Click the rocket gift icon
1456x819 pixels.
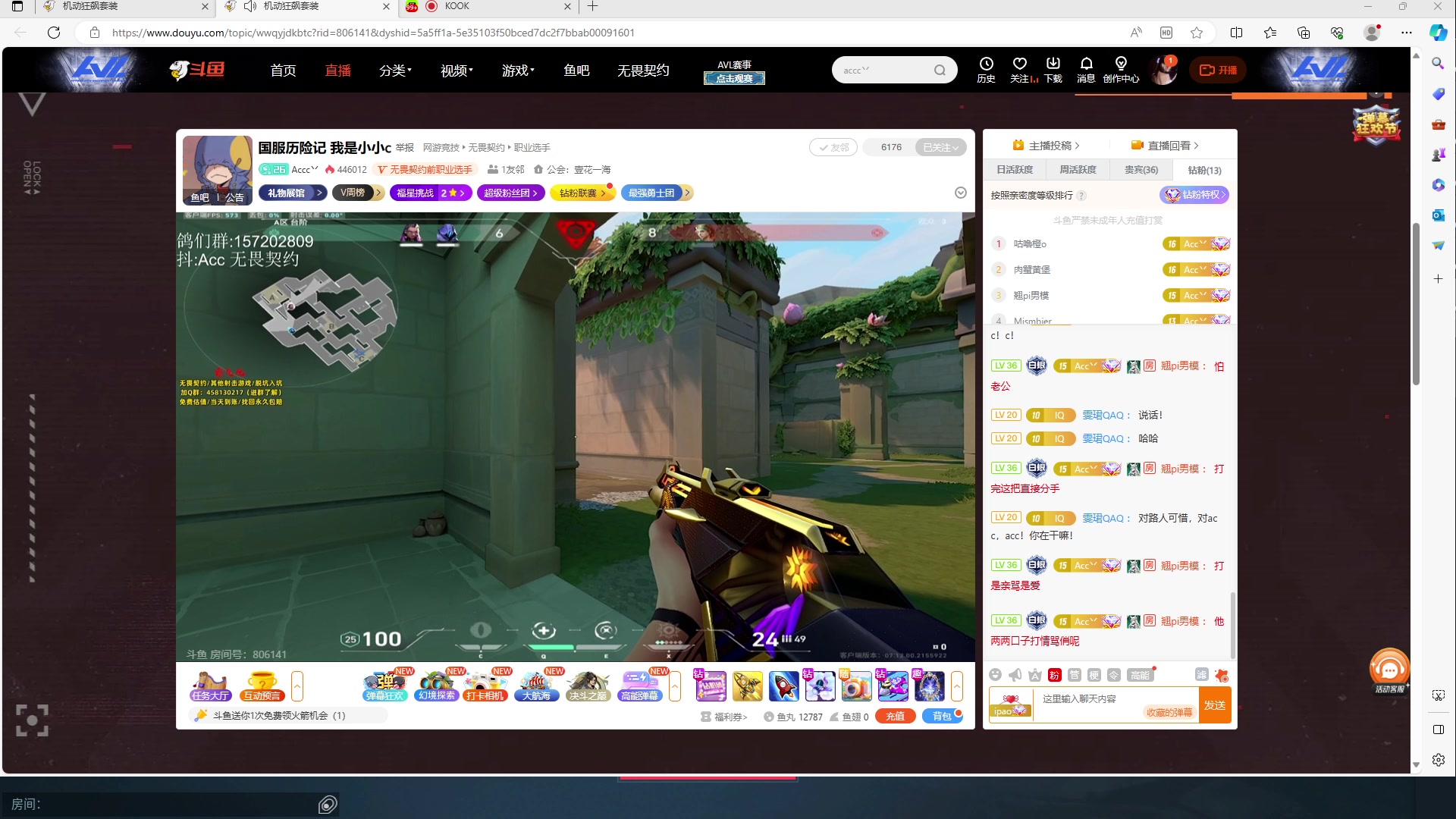783,686
